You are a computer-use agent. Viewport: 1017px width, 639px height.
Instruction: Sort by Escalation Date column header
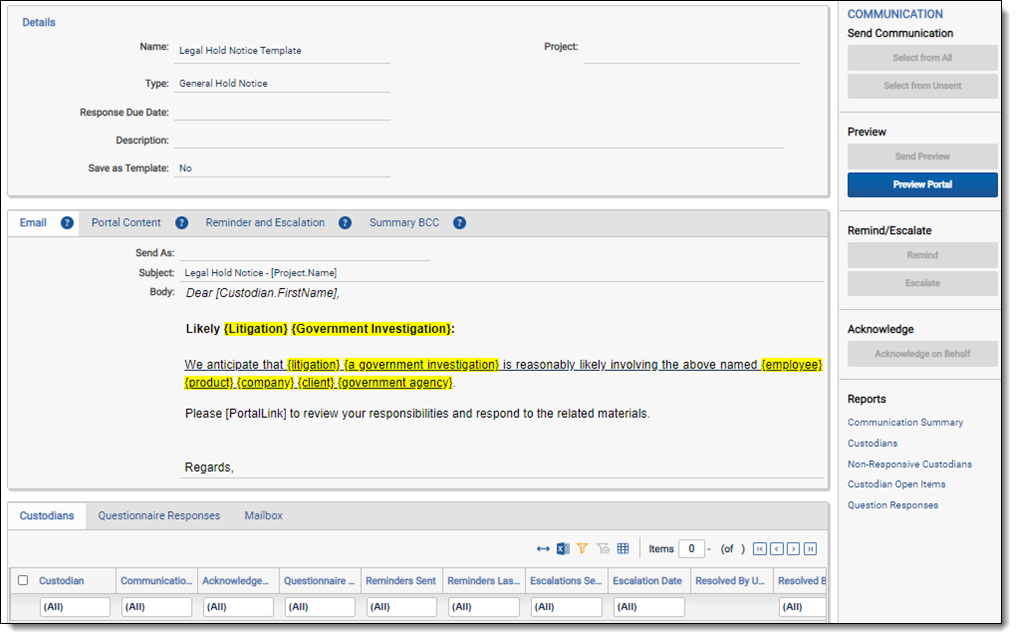[647, 581]
